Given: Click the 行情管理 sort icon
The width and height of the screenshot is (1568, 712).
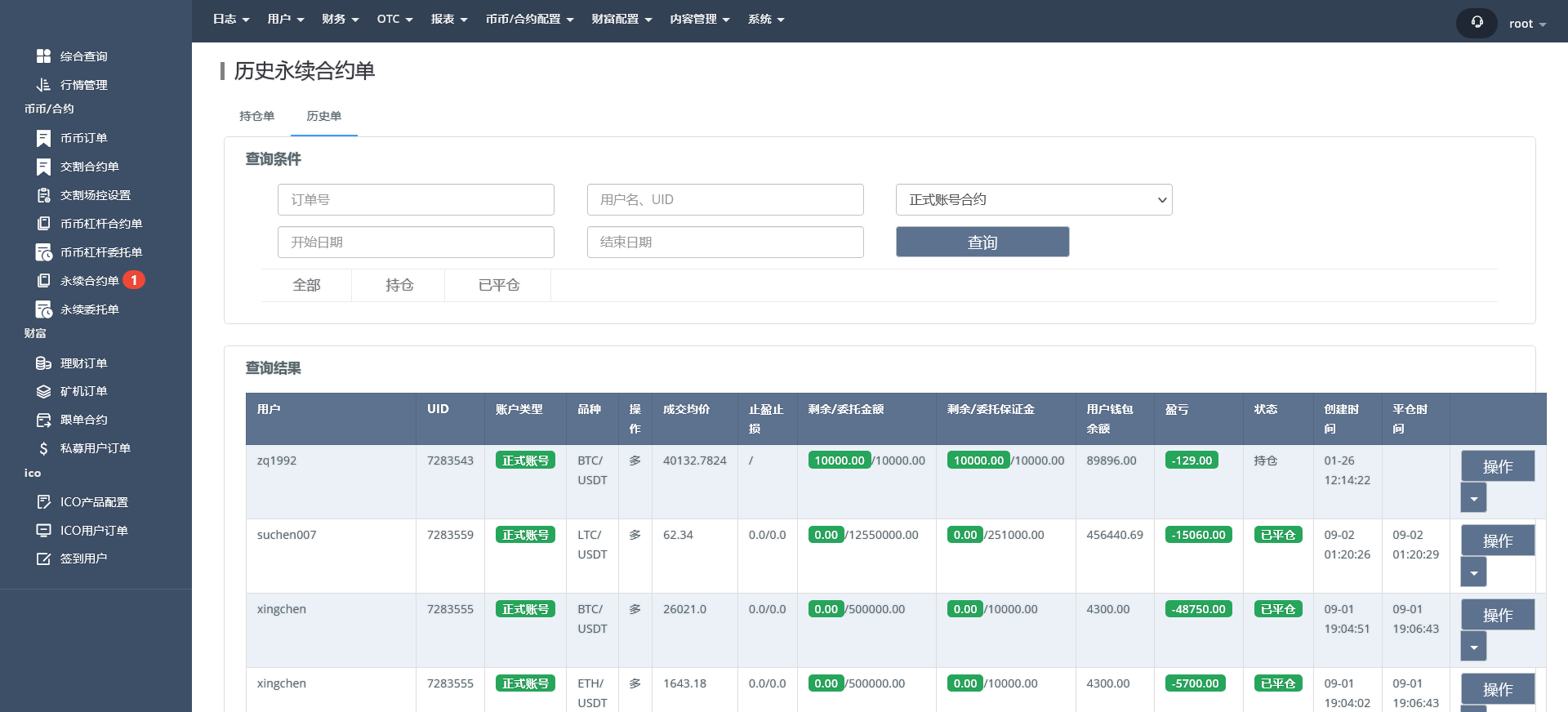Looking at the screenshot, I should [43, 85].
